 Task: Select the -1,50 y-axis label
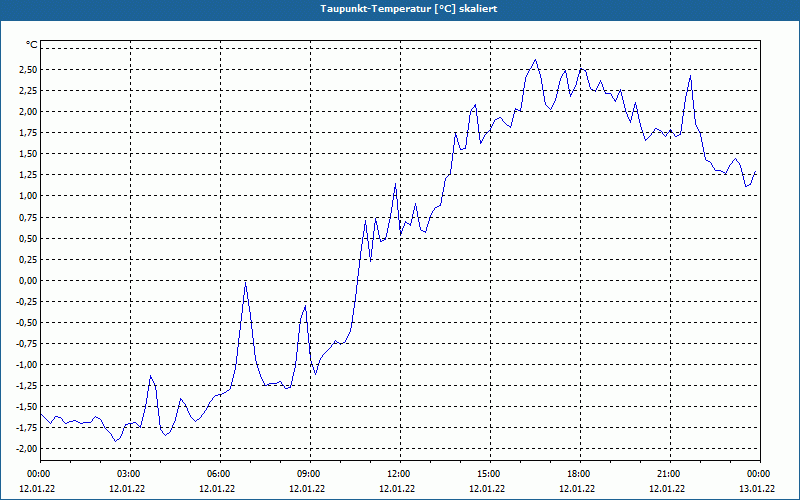point(27,407)
